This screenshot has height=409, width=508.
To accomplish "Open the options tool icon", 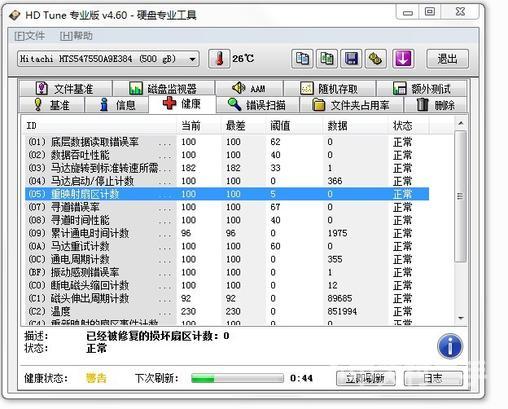I will (376, 59).
